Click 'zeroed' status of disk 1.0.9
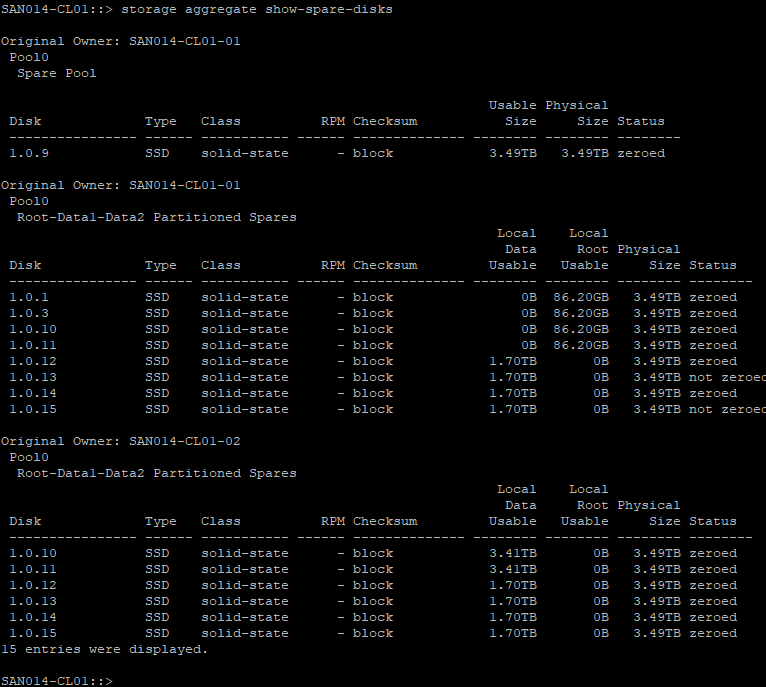766x687 pixels. [641, 153]
